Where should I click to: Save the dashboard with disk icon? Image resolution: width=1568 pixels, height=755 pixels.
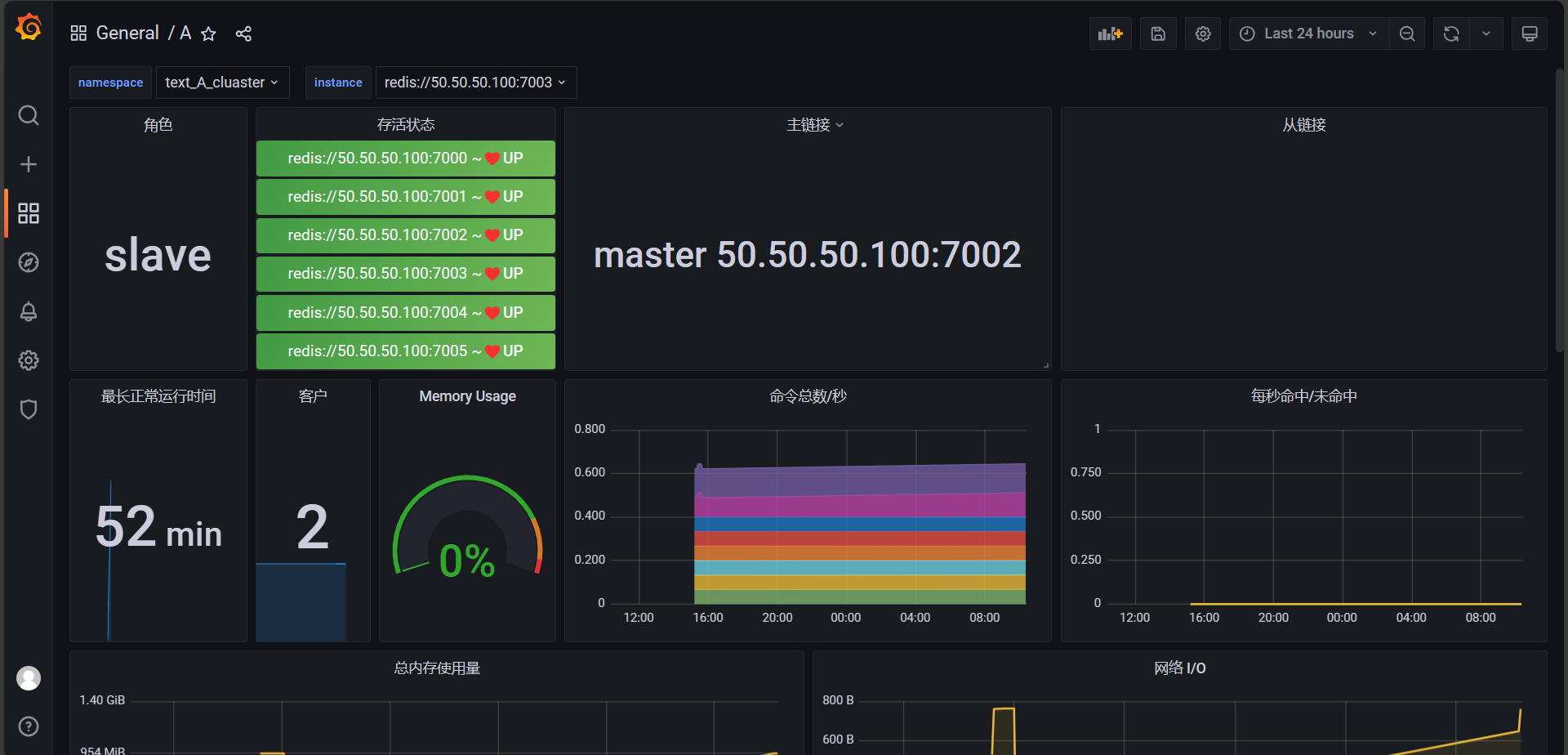(x=1158, y=34)
